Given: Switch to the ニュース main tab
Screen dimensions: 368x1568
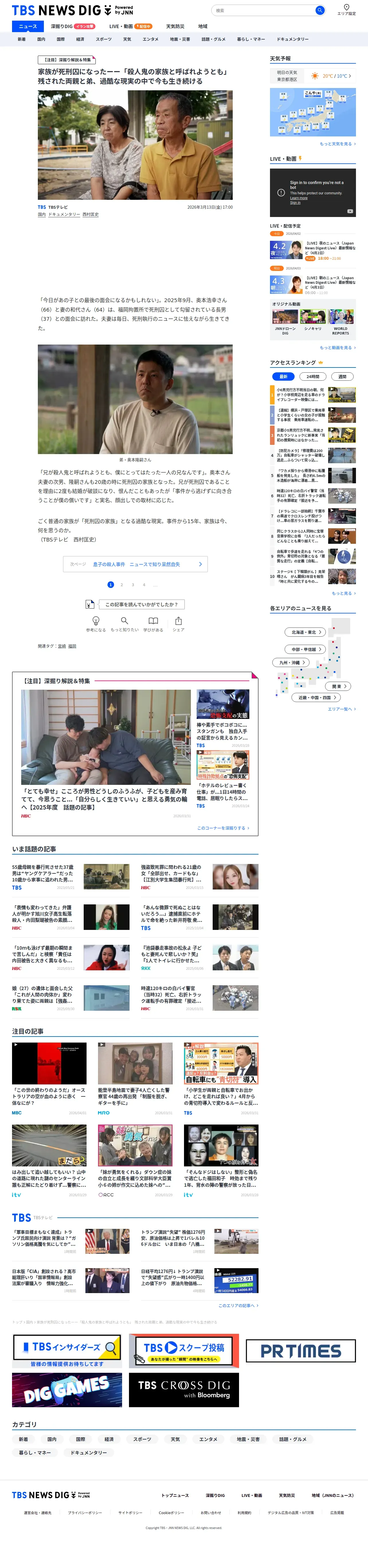Looking at the screenshot, I should [28, 26].
